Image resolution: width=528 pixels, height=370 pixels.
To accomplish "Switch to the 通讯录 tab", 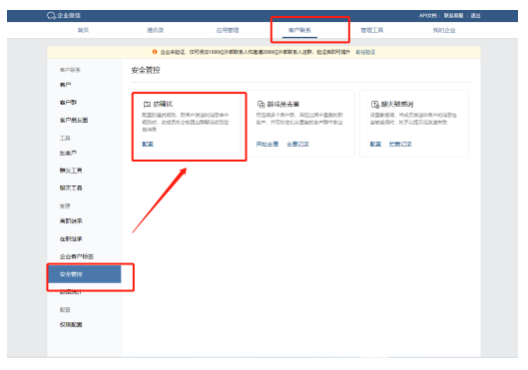I will pyautogui.click(x=155, y=30).
